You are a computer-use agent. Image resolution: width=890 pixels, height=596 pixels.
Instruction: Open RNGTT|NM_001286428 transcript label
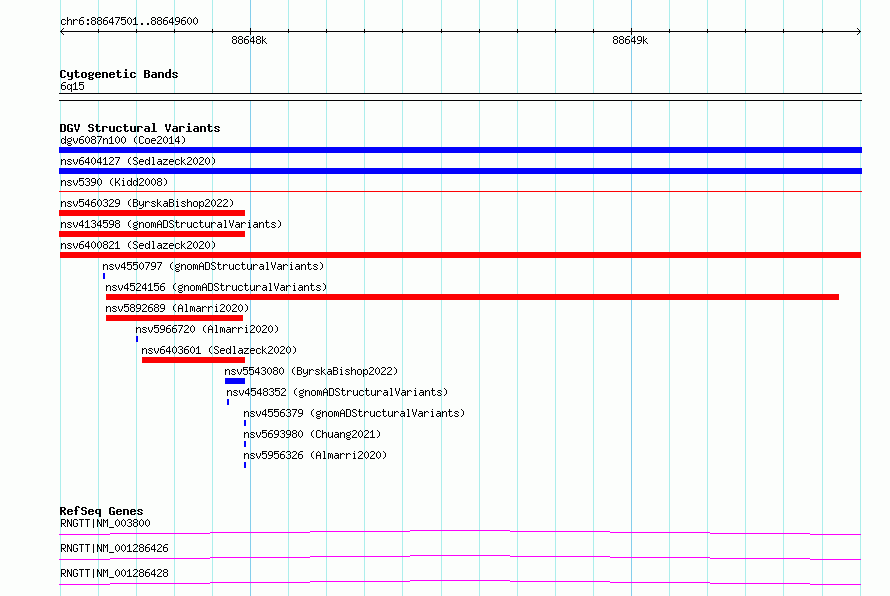(114, 573)
